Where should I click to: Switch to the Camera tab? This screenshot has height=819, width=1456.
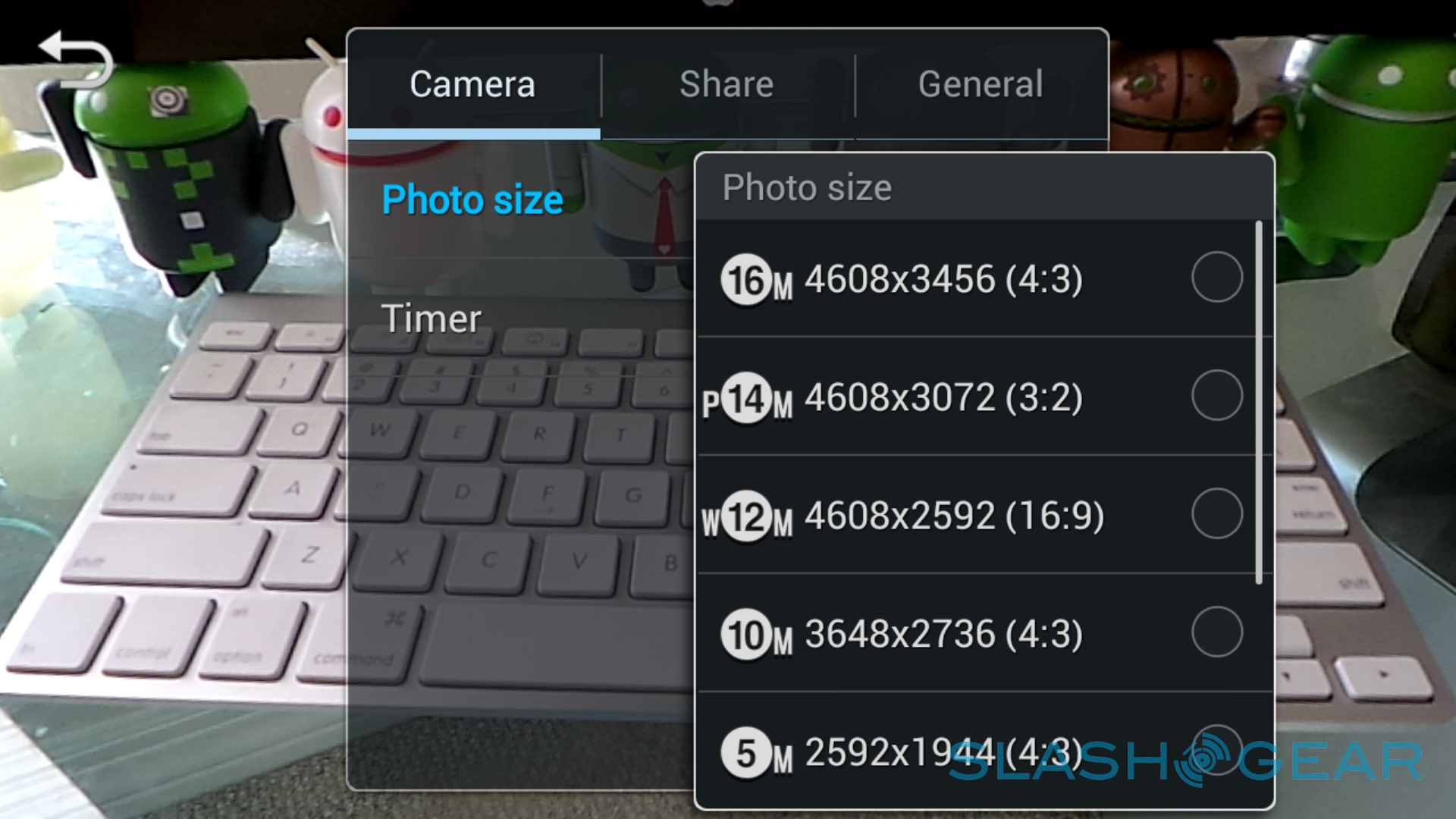tap(473, 84)
